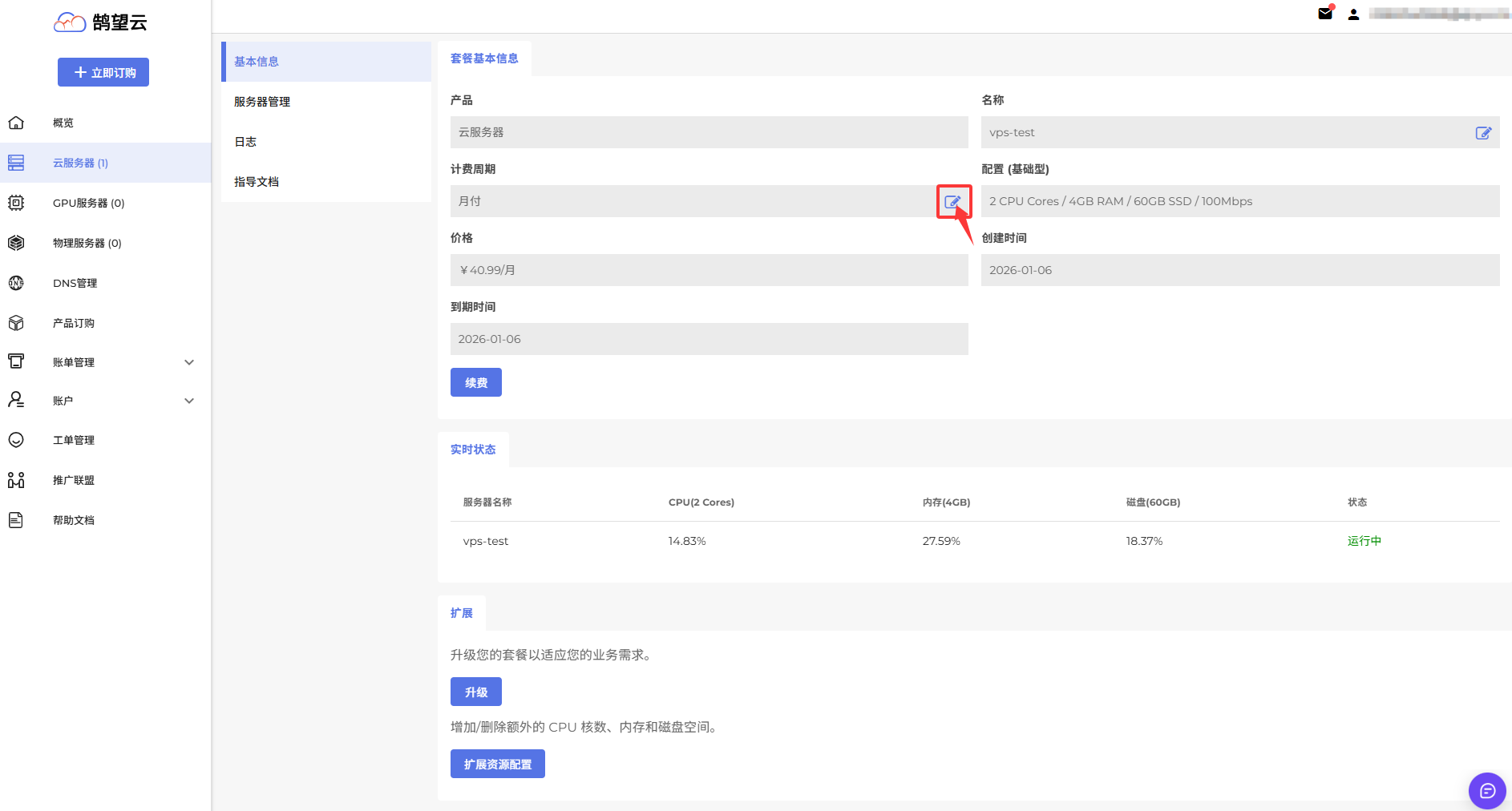Click the 物理服务器 icon in sidebar
1512x811 pixels.
(x=16, y=243)
